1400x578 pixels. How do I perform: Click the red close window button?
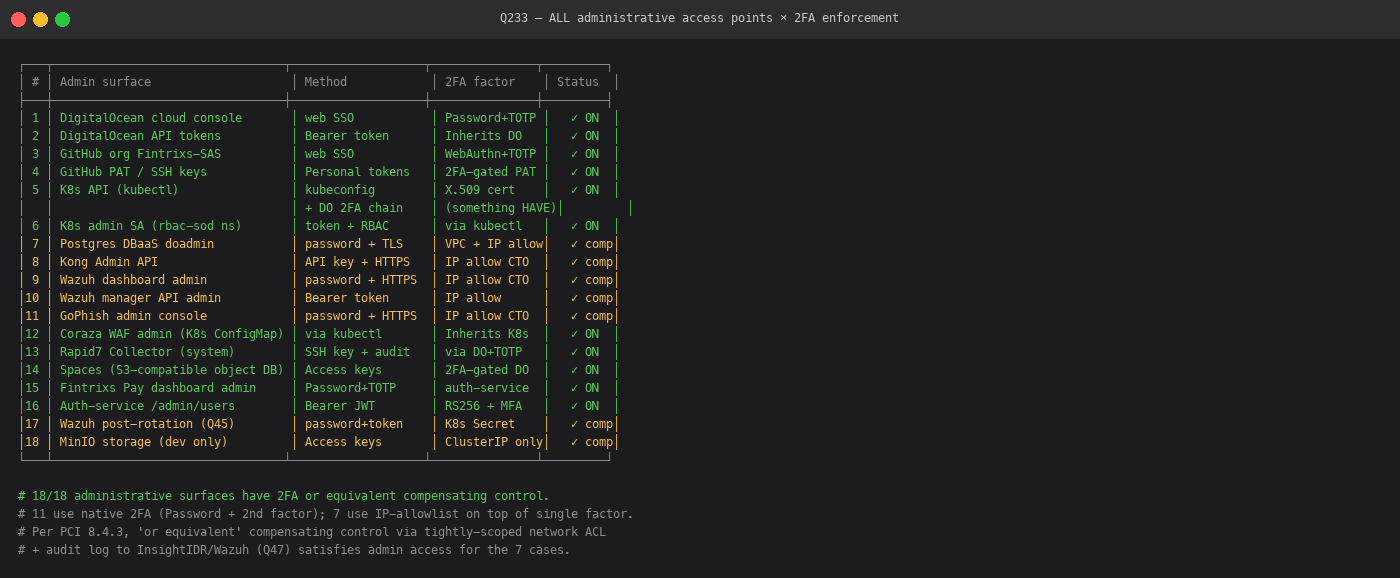tap(18, 19)
